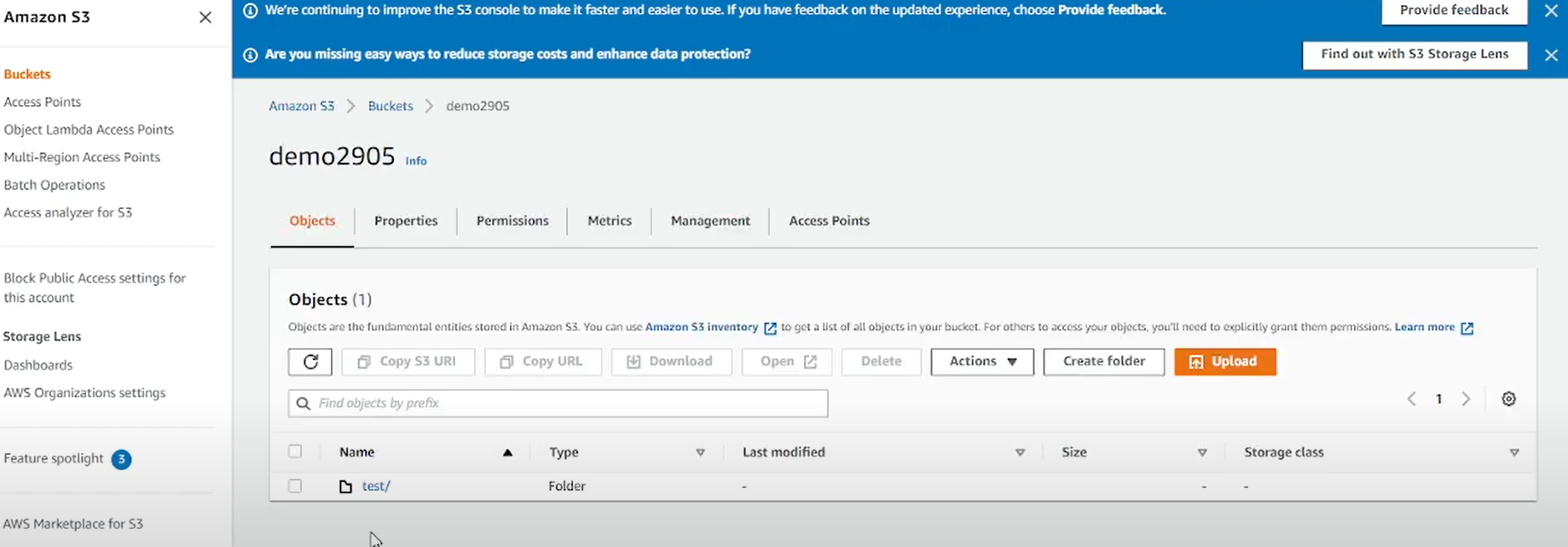Switch to the Management tab
The height and width of the screenshot is (547, 1568).
pos(710,221)
